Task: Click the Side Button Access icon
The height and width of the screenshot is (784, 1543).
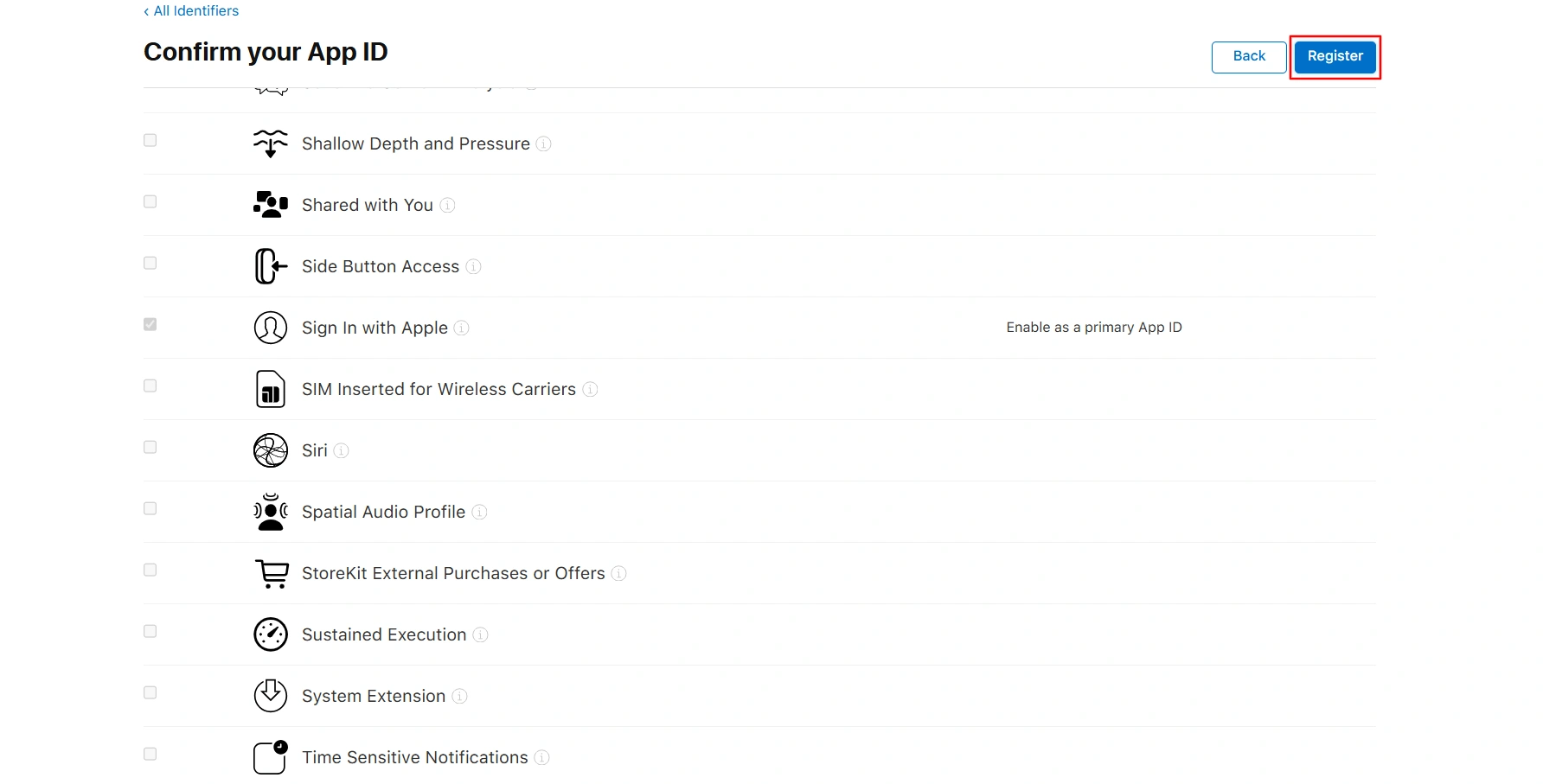Action: [x=271, y=266]
